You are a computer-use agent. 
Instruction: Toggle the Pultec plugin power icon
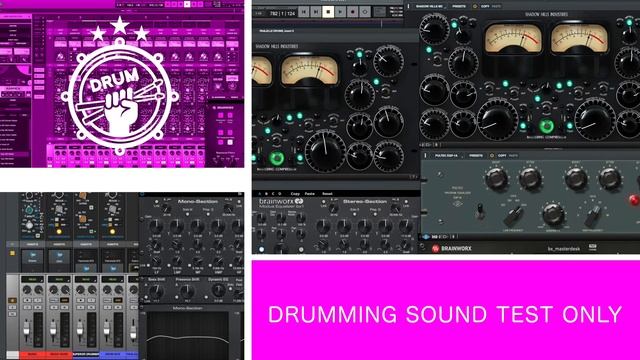click(491, 156)
